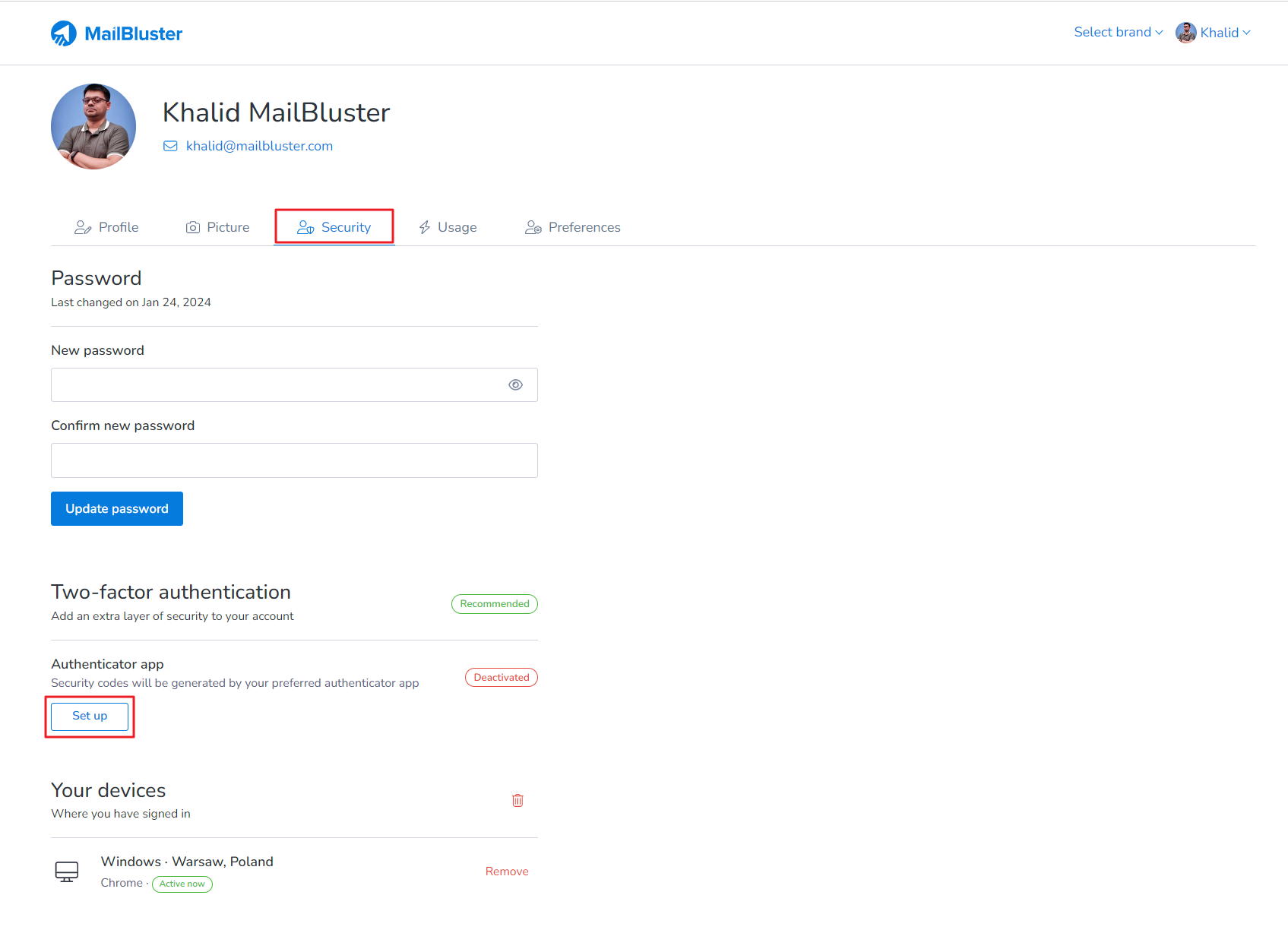This screenshot has width=1288, height=930.
Task: Click Set up for authenticator app
Action: coord(89,716)
